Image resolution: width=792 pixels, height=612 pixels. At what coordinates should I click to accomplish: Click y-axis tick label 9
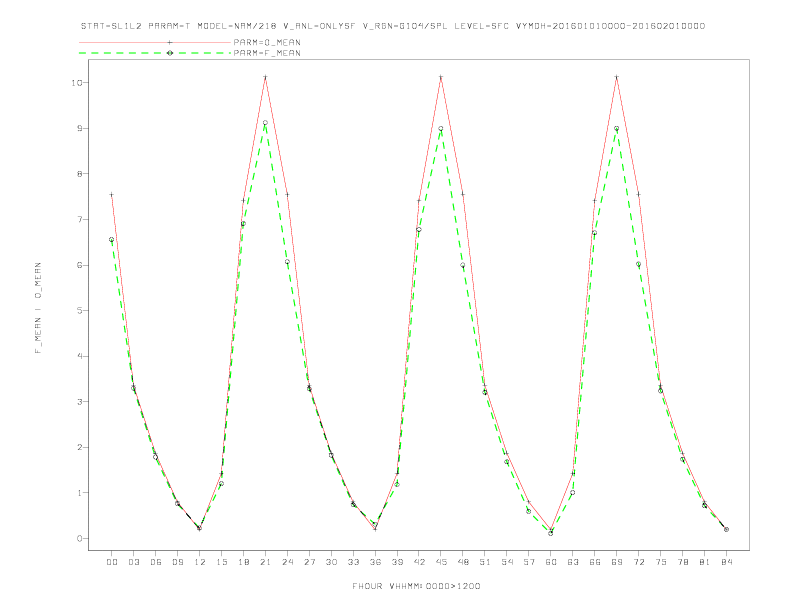coord(79,128)
